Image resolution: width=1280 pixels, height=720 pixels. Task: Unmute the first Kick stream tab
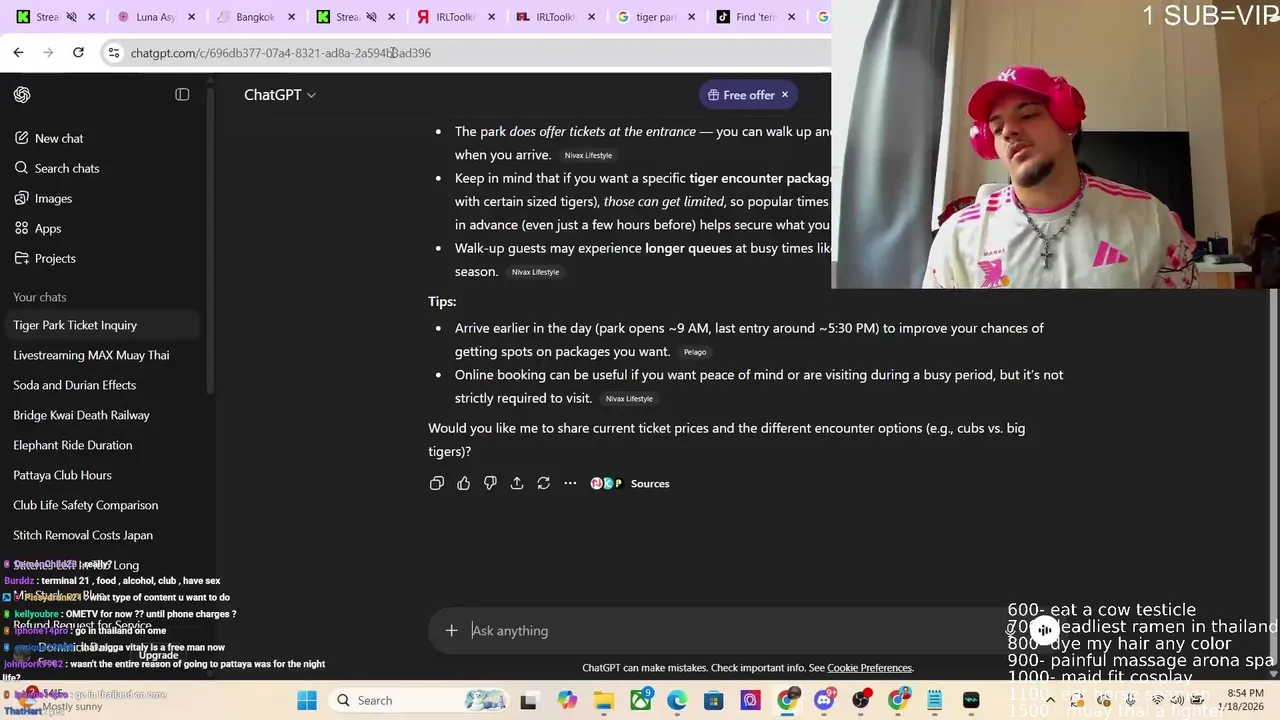[72, 17]
